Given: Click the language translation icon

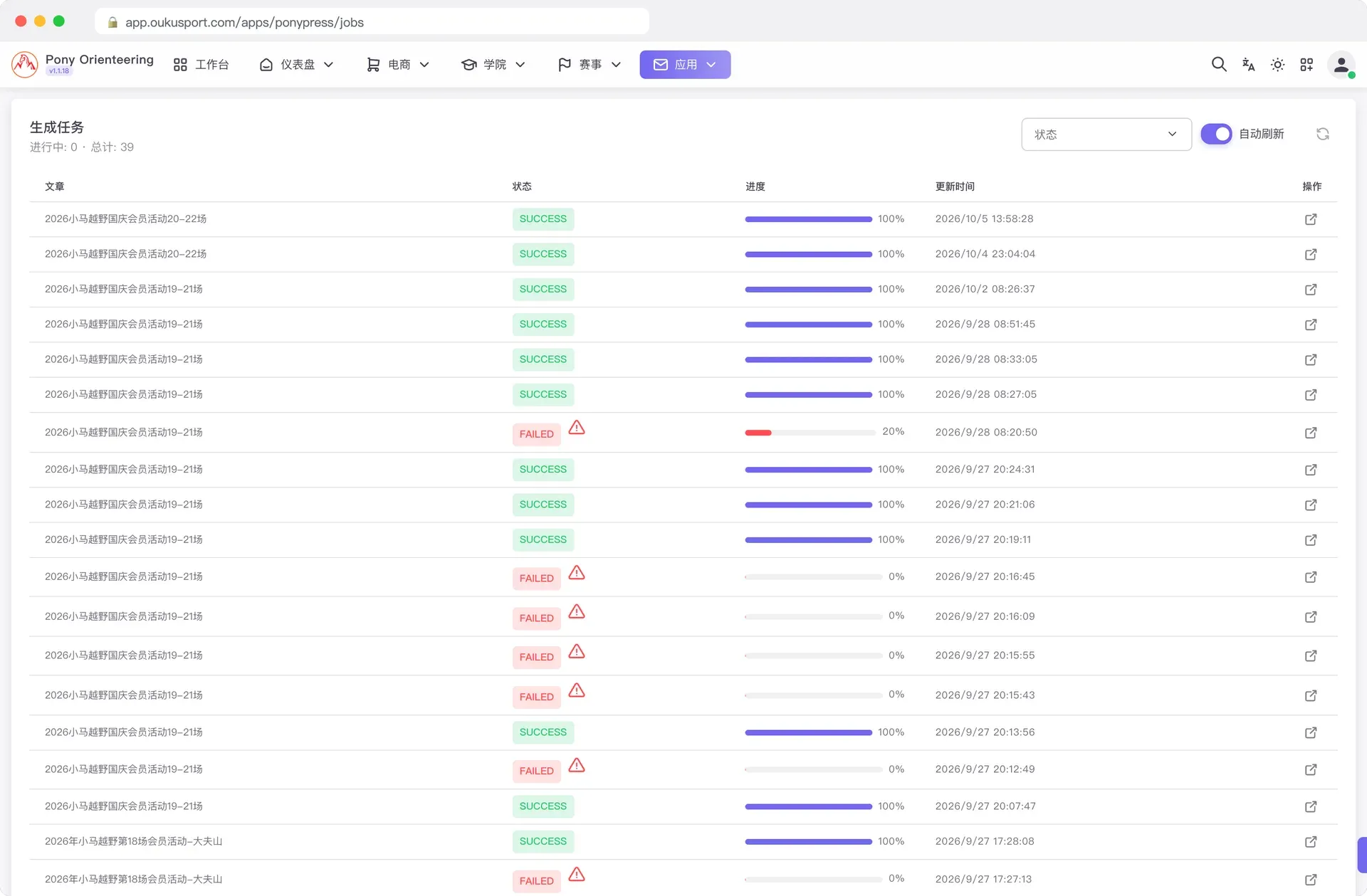Looking at the screenshot, I should point(1248,65).
